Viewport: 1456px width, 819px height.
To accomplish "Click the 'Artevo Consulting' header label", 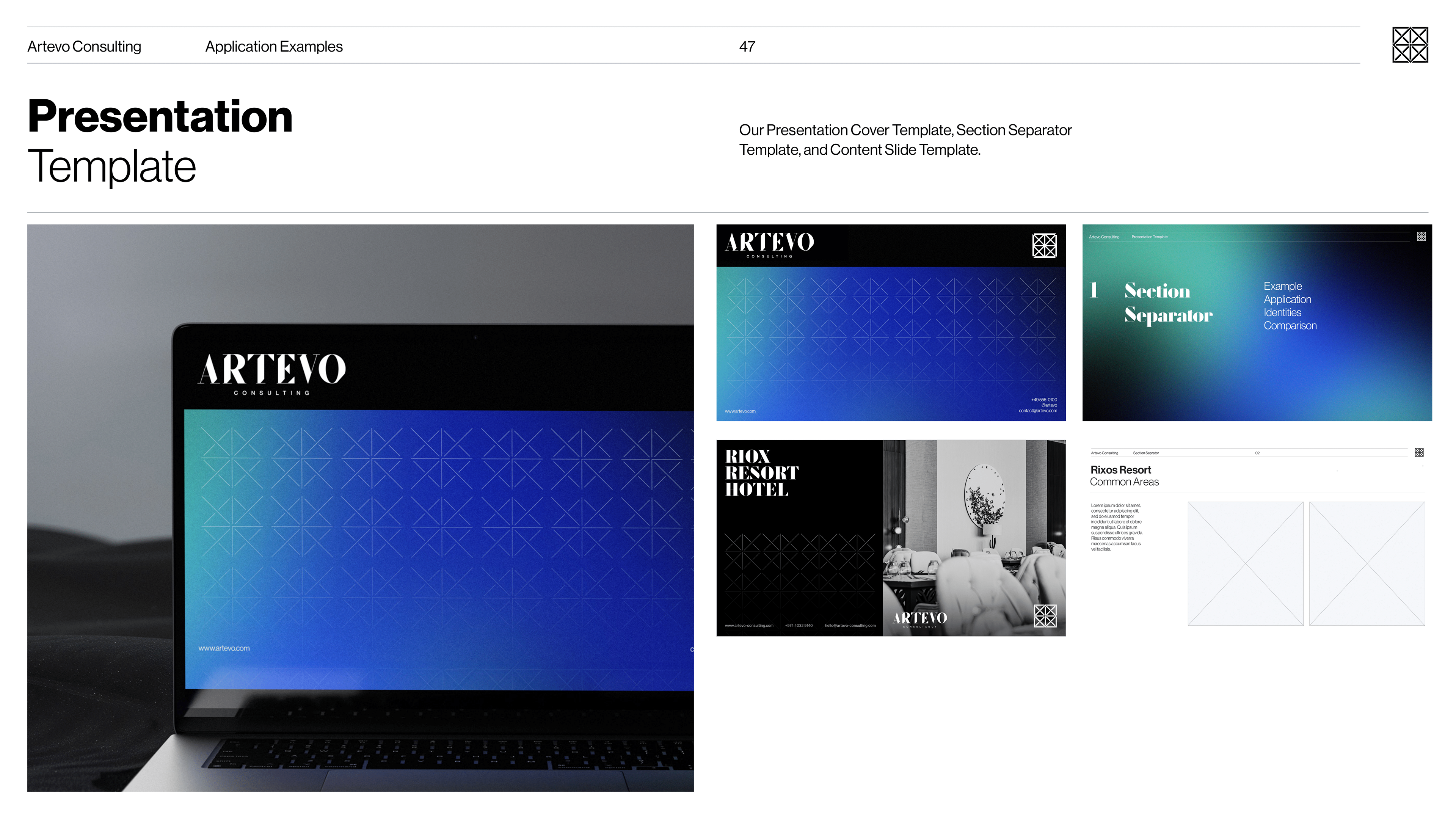I will [x=84, y=46].
